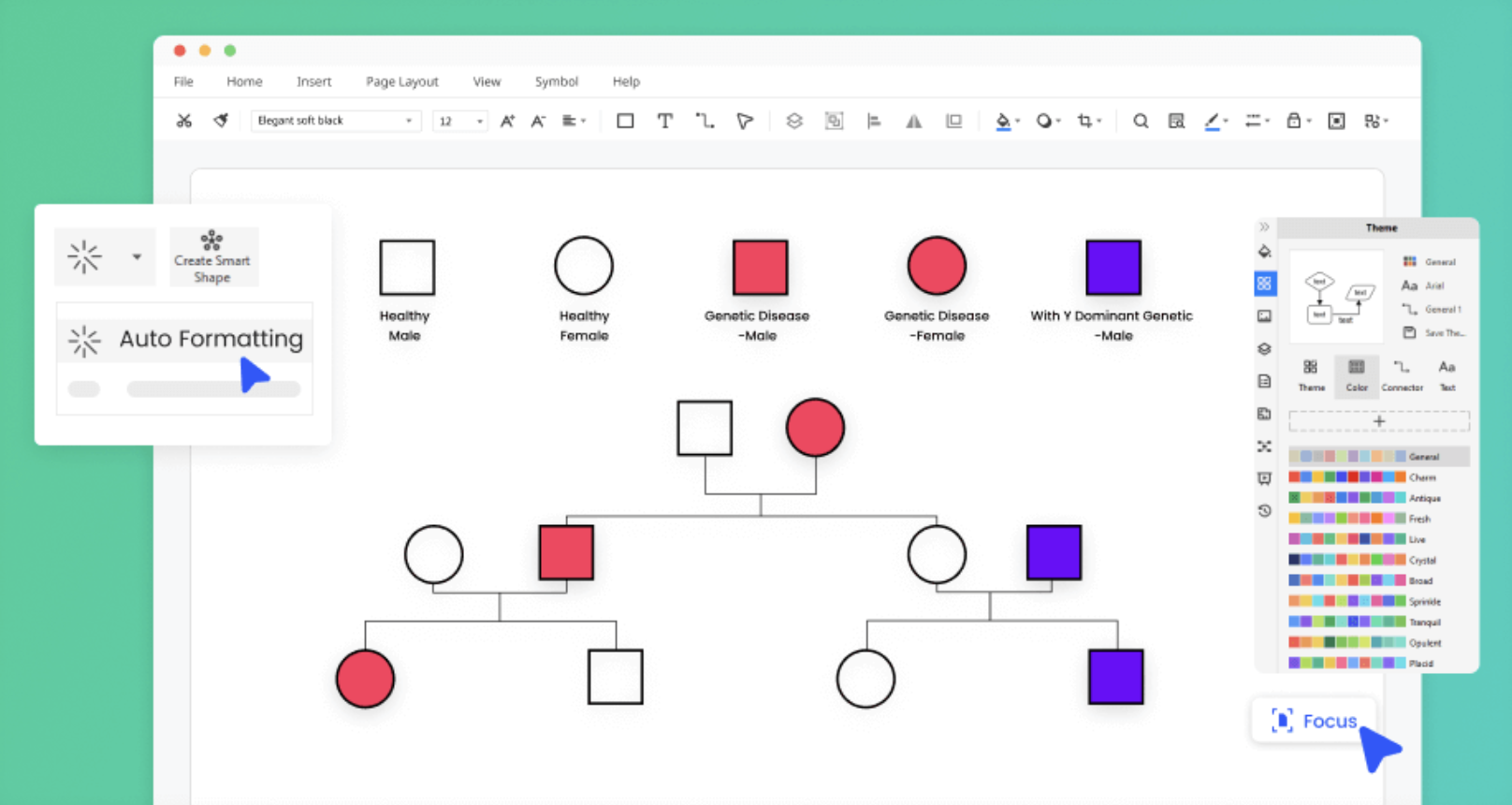The image size is (1512, 805).
Task: Click the Align left icon
Action: [x=874, y=121]
